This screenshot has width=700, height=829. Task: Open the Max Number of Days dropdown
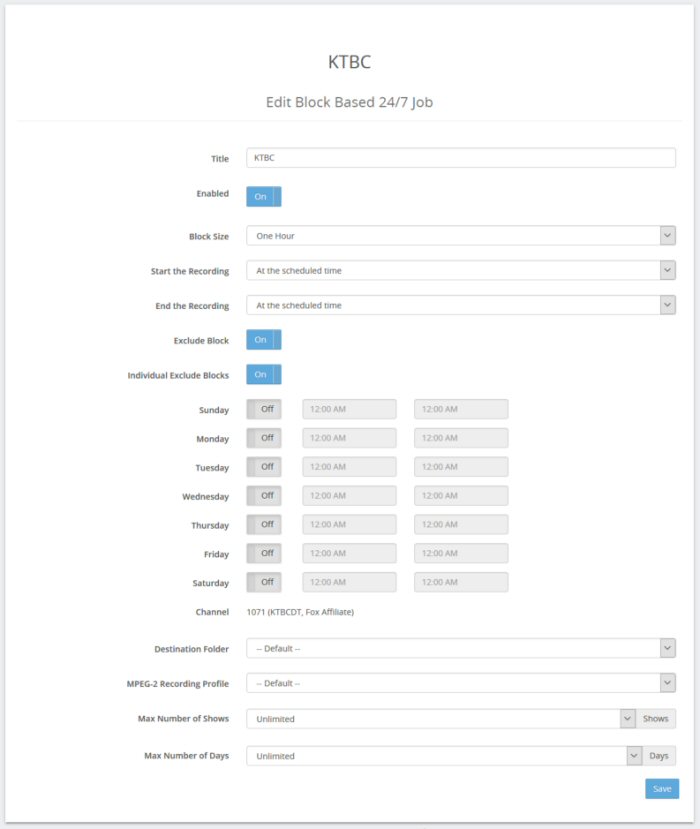tap(444, 756)
